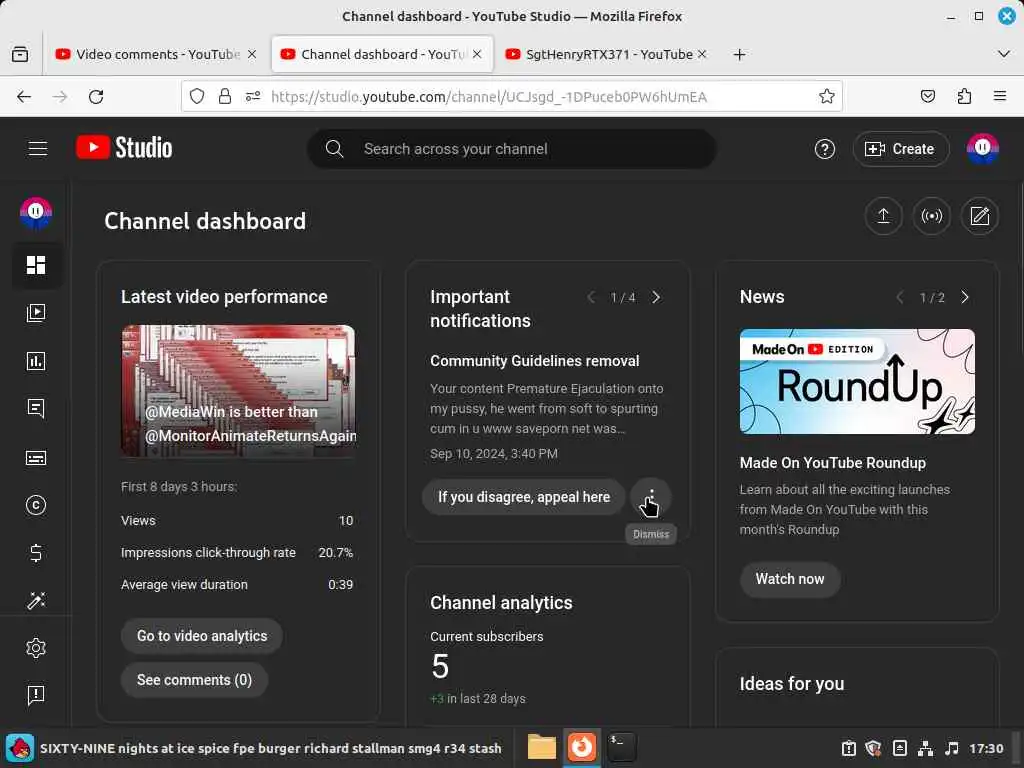Open Firefox extensions puzzle icon

964,97
